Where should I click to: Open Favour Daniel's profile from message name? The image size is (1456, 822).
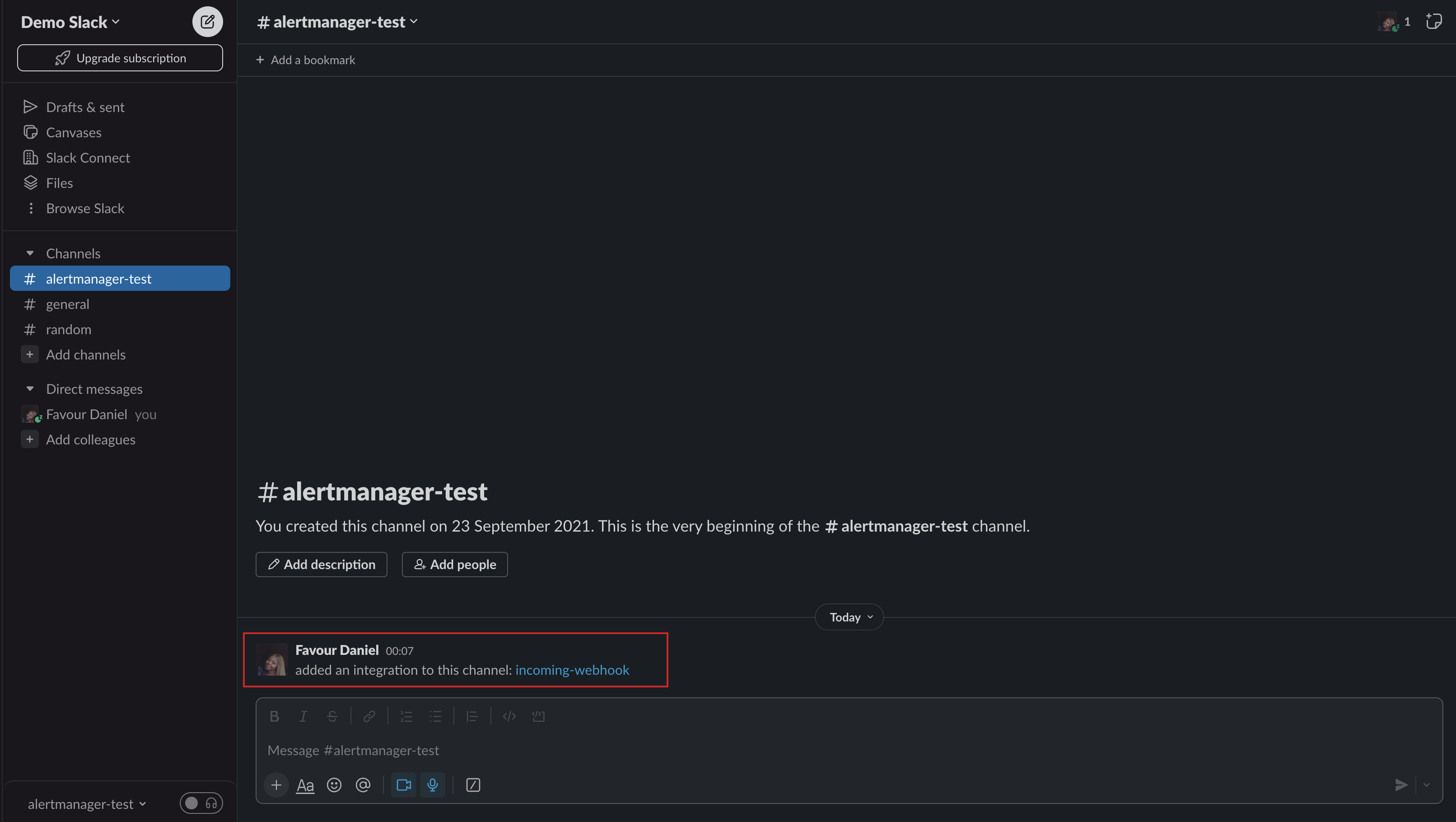(x=337, y=650)
